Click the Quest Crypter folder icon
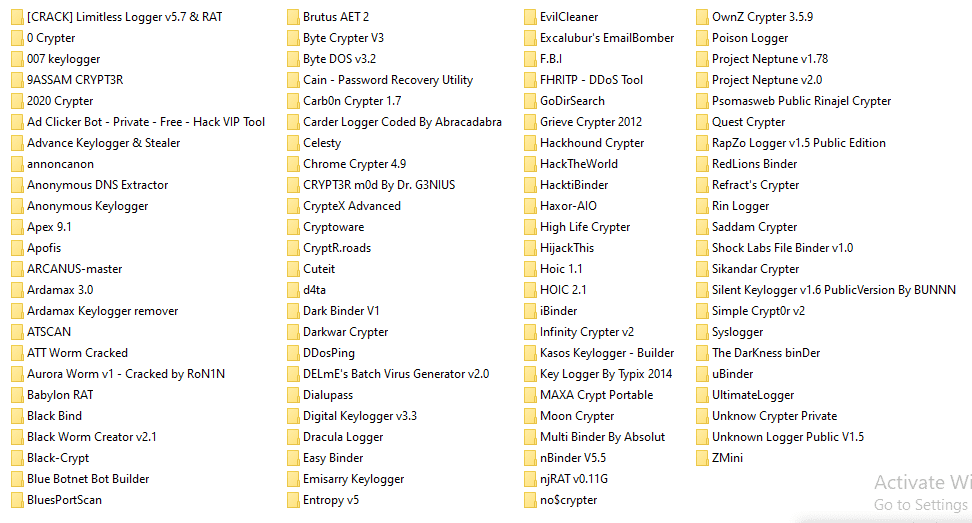Screen dimensions: 972x523 (702, 123)
